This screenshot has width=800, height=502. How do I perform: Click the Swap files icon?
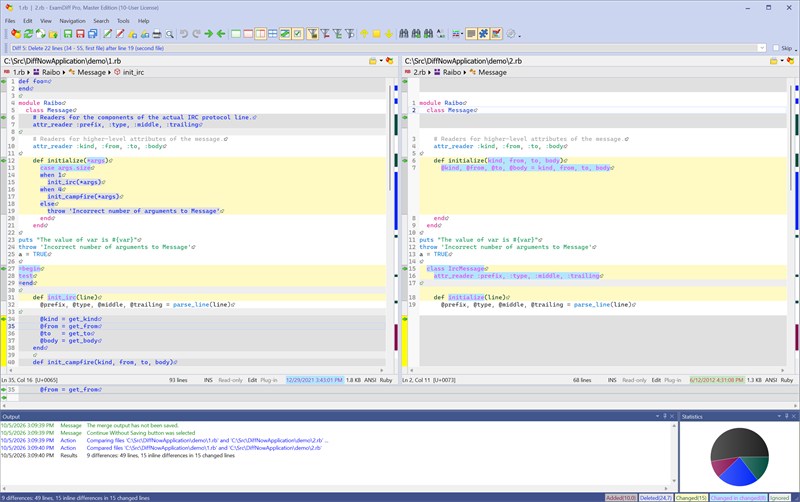pyautogui.click(x=40, y=34)
